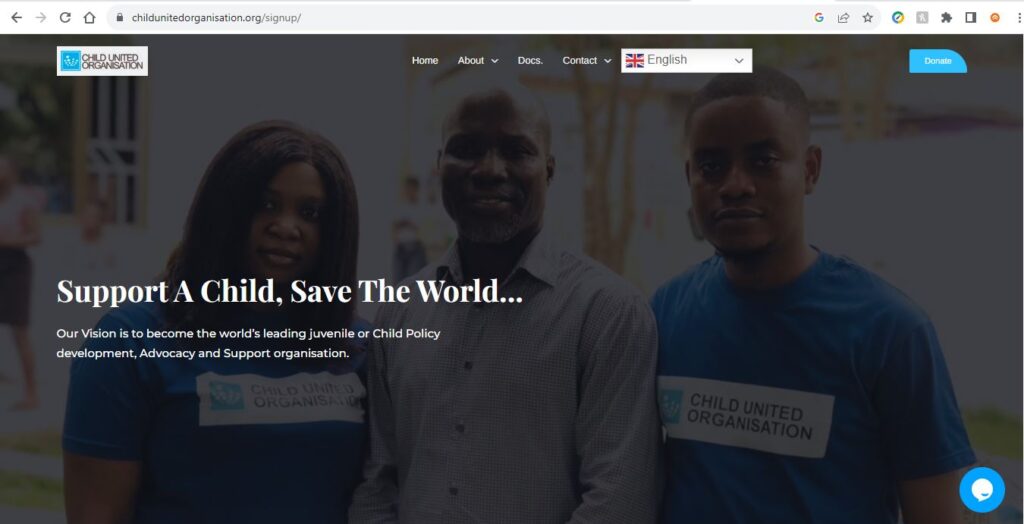View site information via padlock icon
This screenshot has height=524, width=1024.
click(x=120, y=18)
